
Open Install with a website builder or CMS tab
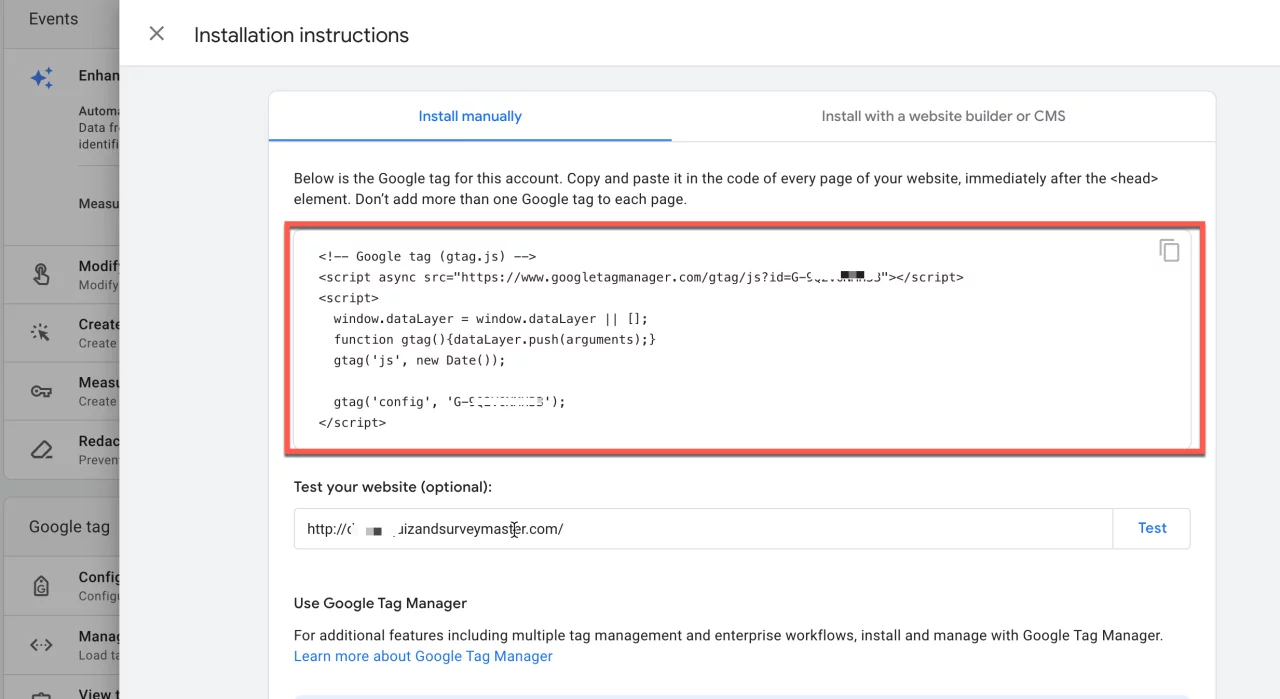943,116
